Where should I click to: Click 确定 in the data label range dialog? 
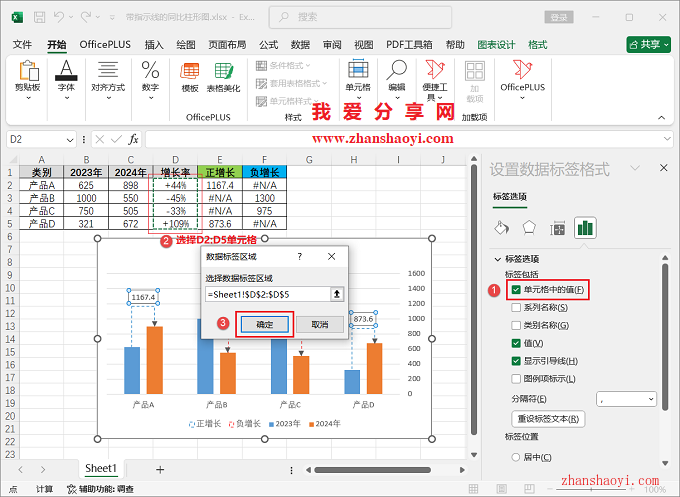[x=264, y=324]
